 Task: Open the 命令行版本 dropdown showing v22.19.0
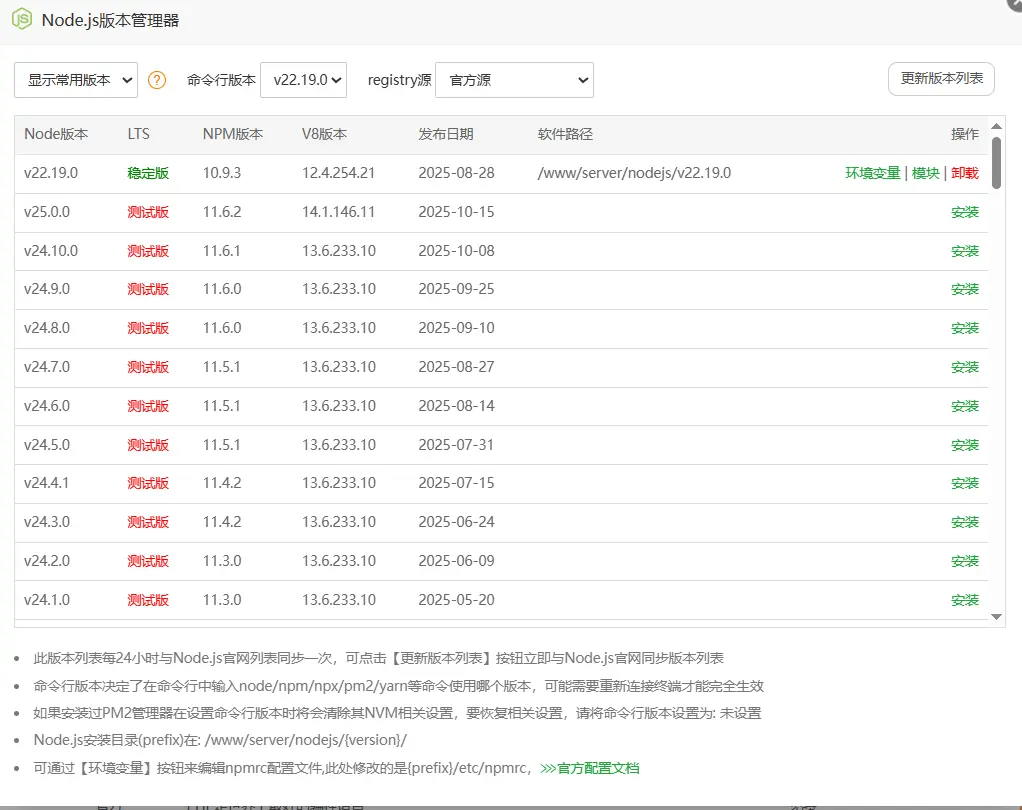[303, 80]
